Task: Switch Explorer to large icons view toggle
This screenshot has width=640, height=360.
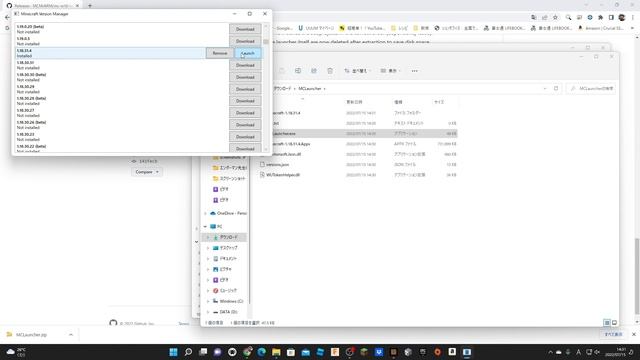Action: pos(614,323)
